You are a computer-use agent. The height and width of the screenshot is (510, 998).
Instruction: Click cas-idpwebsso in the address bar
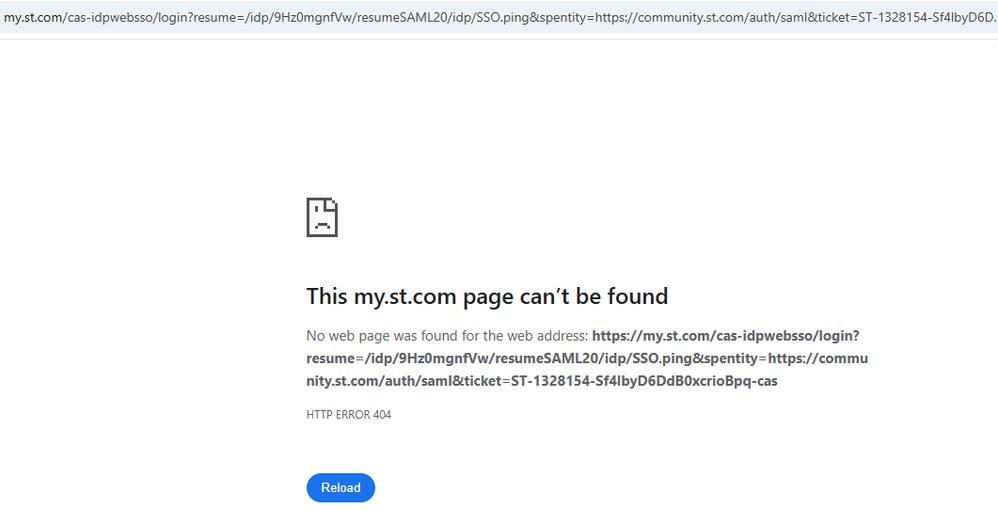pyautogui.click(x=106, y=16)
